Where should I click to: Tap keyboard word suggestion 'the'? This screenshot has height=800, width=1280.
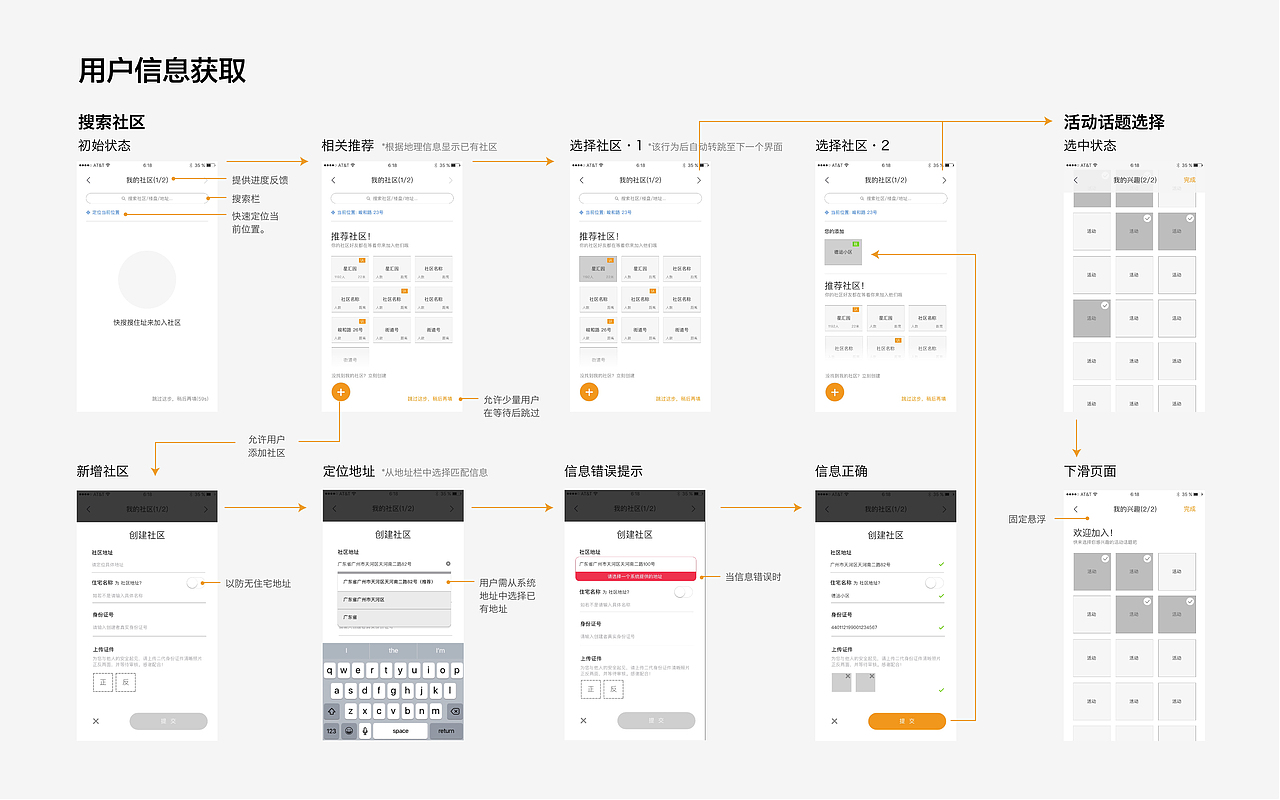(393, 650)
